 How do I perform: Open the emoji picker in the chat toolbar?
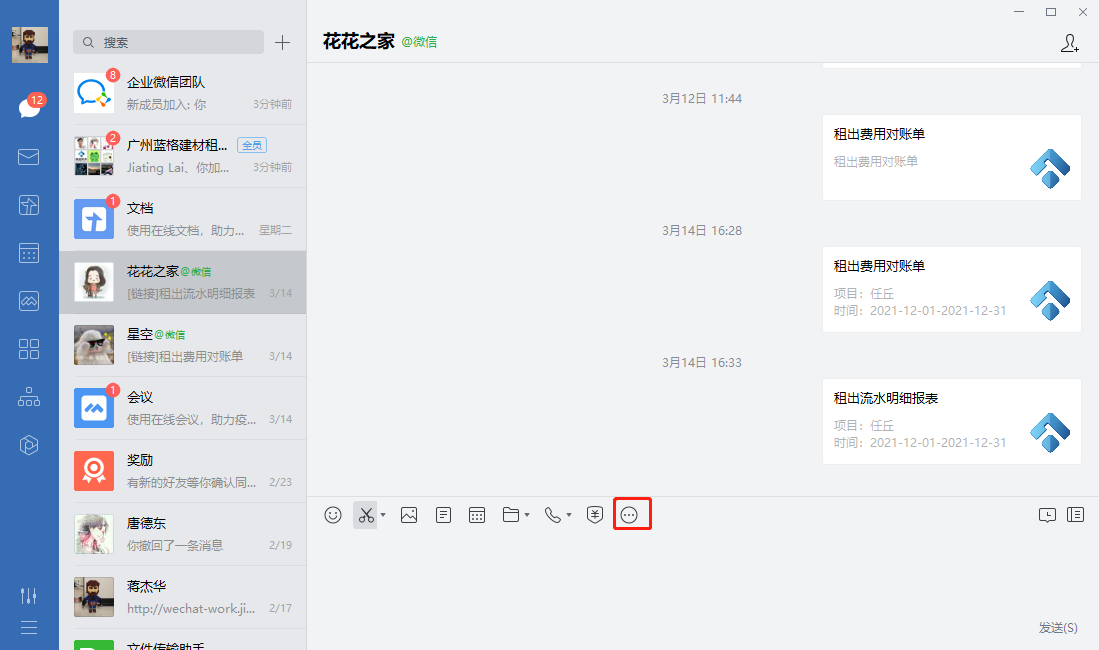point(332,515)
